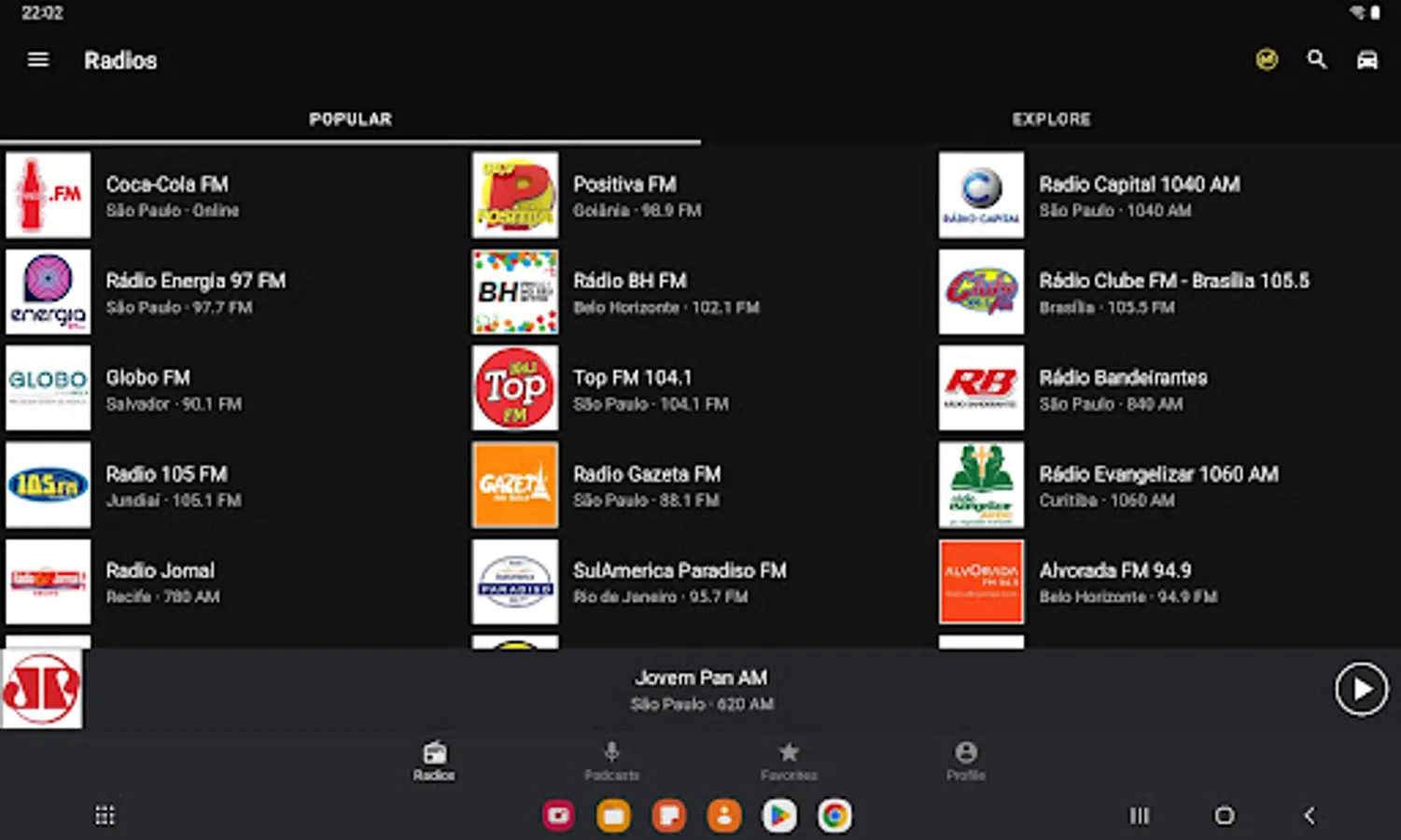Image resolution: width=1401 pixels, height=840 pixels.
Task: Open Favorites in bottom navigation
Action: pyautogui.click(x=789, y=761)
